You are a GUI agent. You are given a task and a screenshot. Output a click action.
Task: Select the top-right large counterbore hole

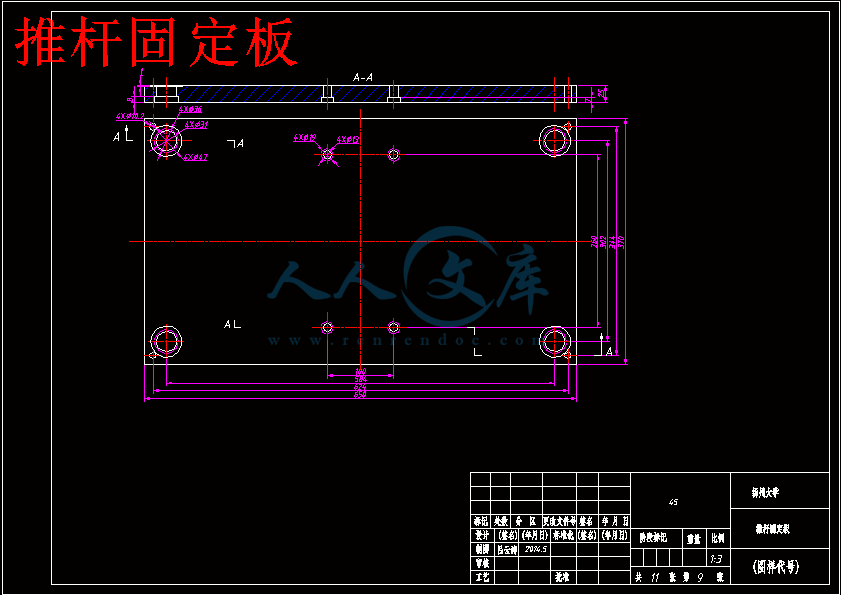tap(555, 141)
